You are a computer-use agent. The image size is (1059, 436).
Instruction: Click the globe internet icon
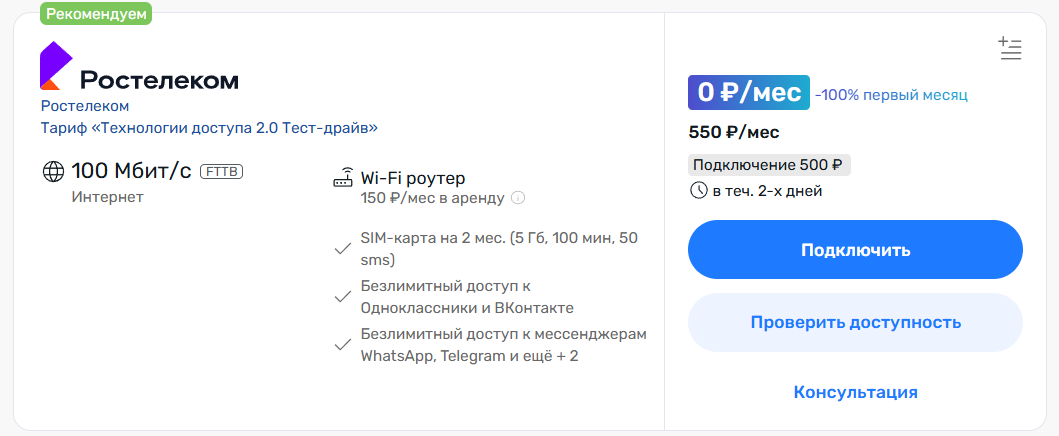point(53,171)
